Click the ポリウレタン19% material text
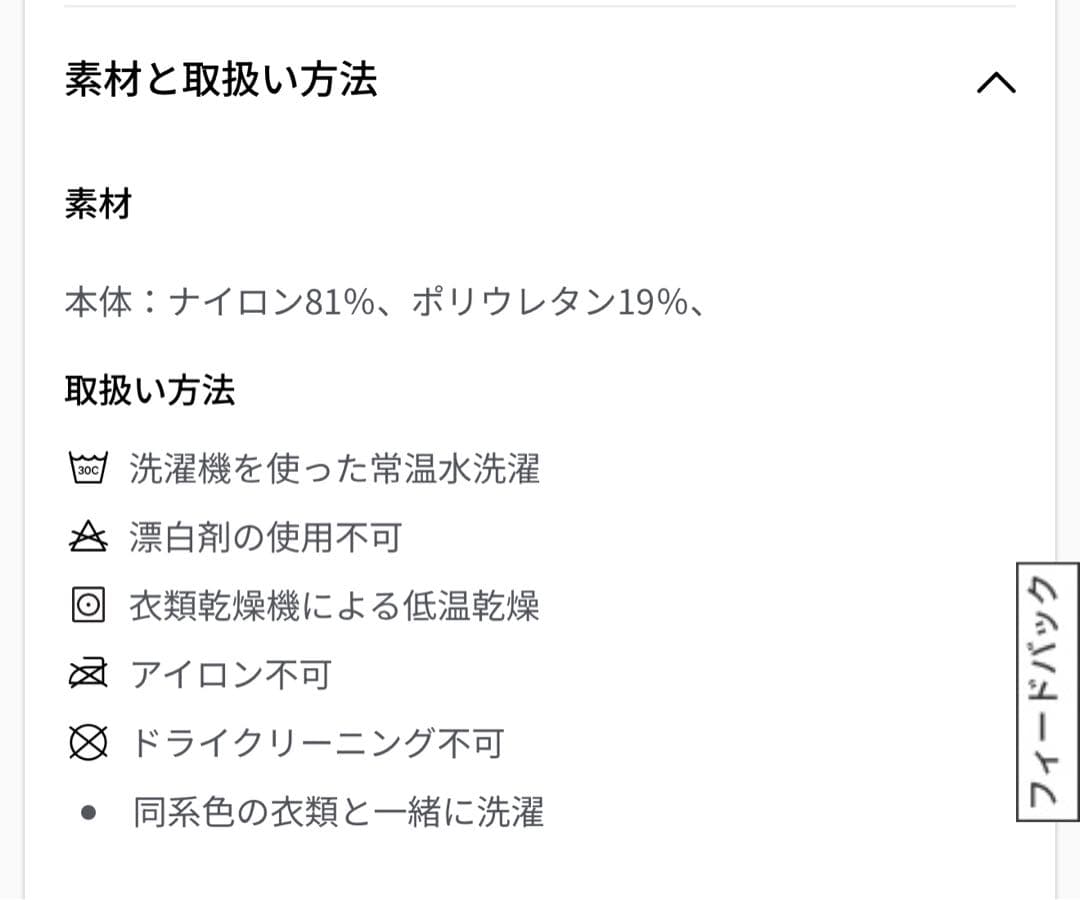 coord(548,302)
